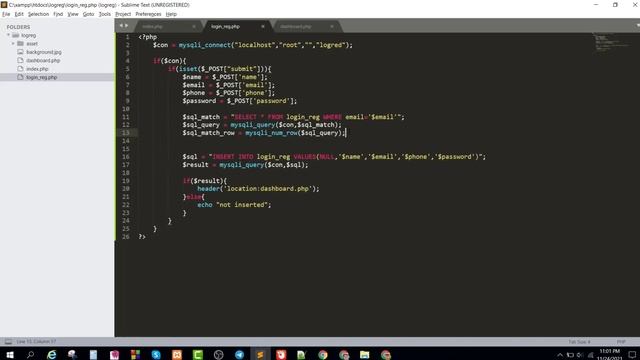Screen dimensions: 640x360
Task: Open the OBS Studio taskbar icon
Action: [218, 355]
